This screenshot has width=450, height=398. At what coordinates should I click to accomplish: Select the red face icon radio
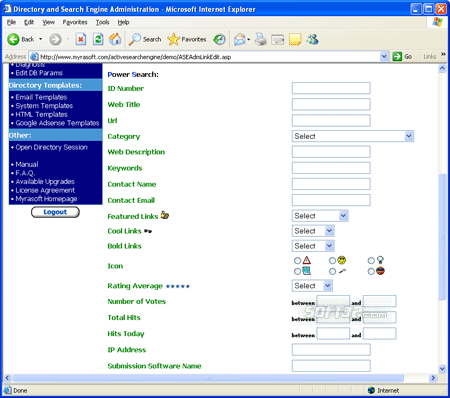[371, 271]
